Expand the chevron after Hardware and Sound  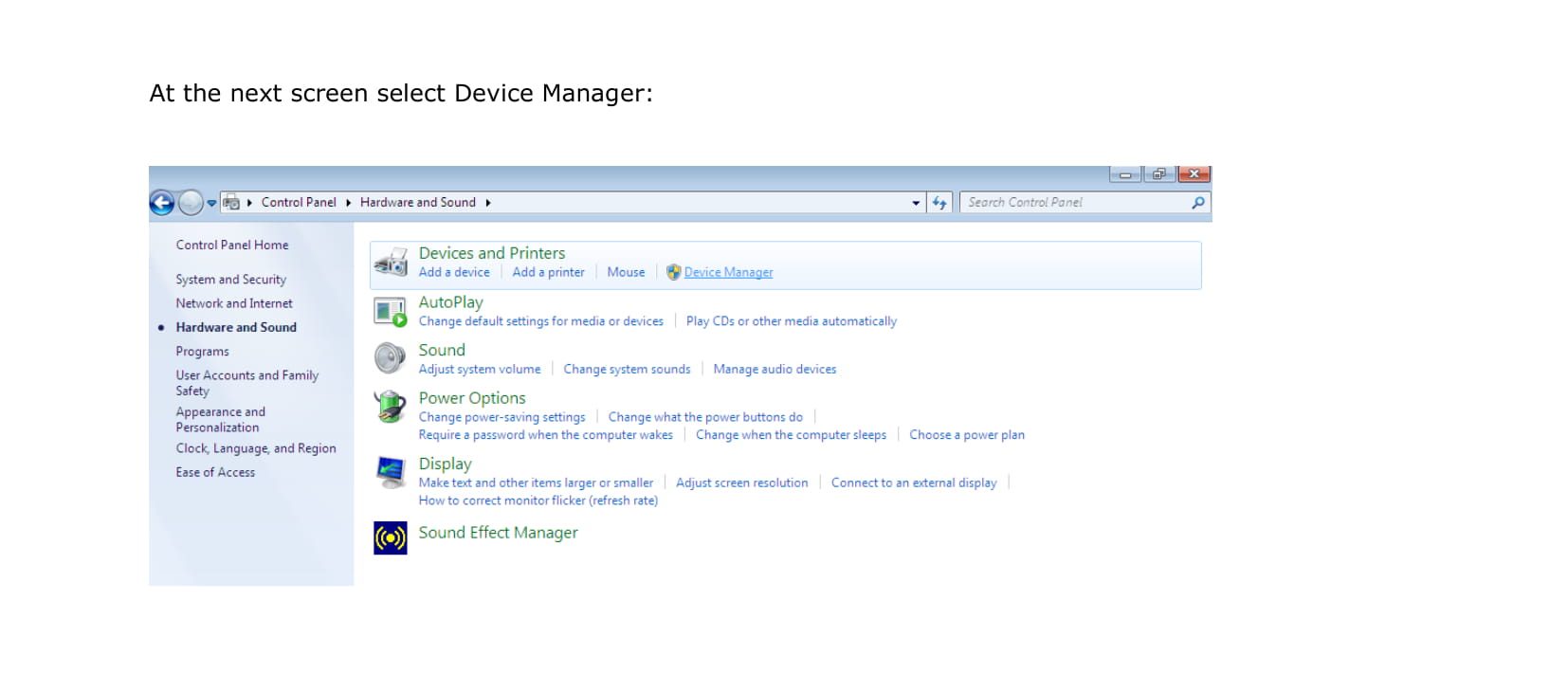tap(488, 203)
